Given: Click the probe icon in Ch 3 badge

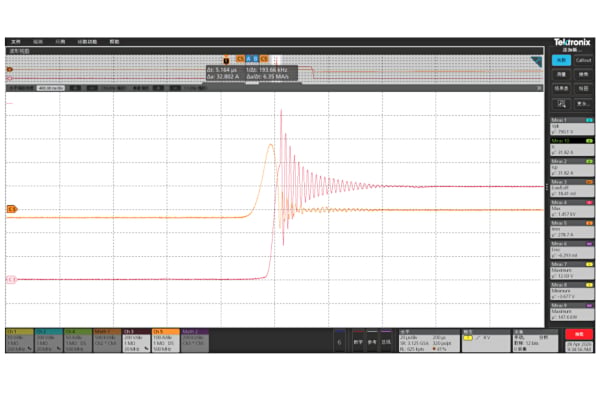Looking at the screenshot, I should pos(146,349).
